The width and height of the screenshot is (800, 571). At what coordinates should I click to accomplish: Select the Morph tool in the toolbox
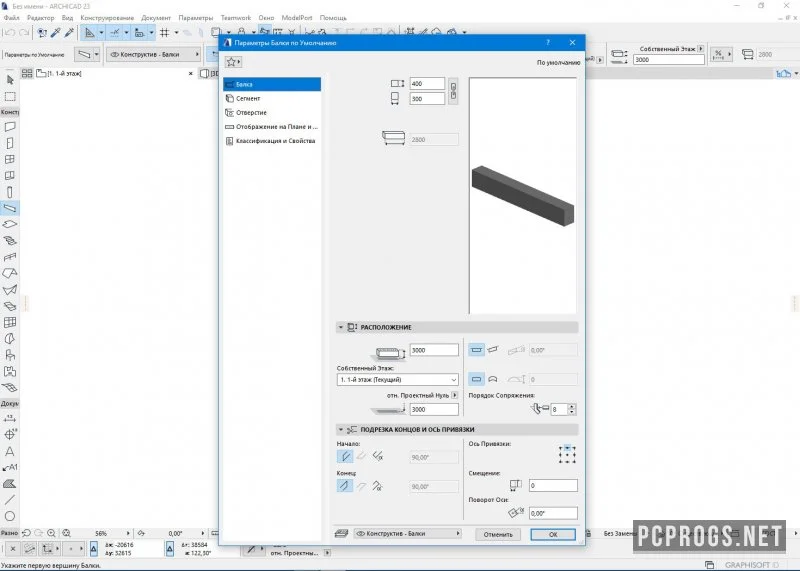point(10,339)
